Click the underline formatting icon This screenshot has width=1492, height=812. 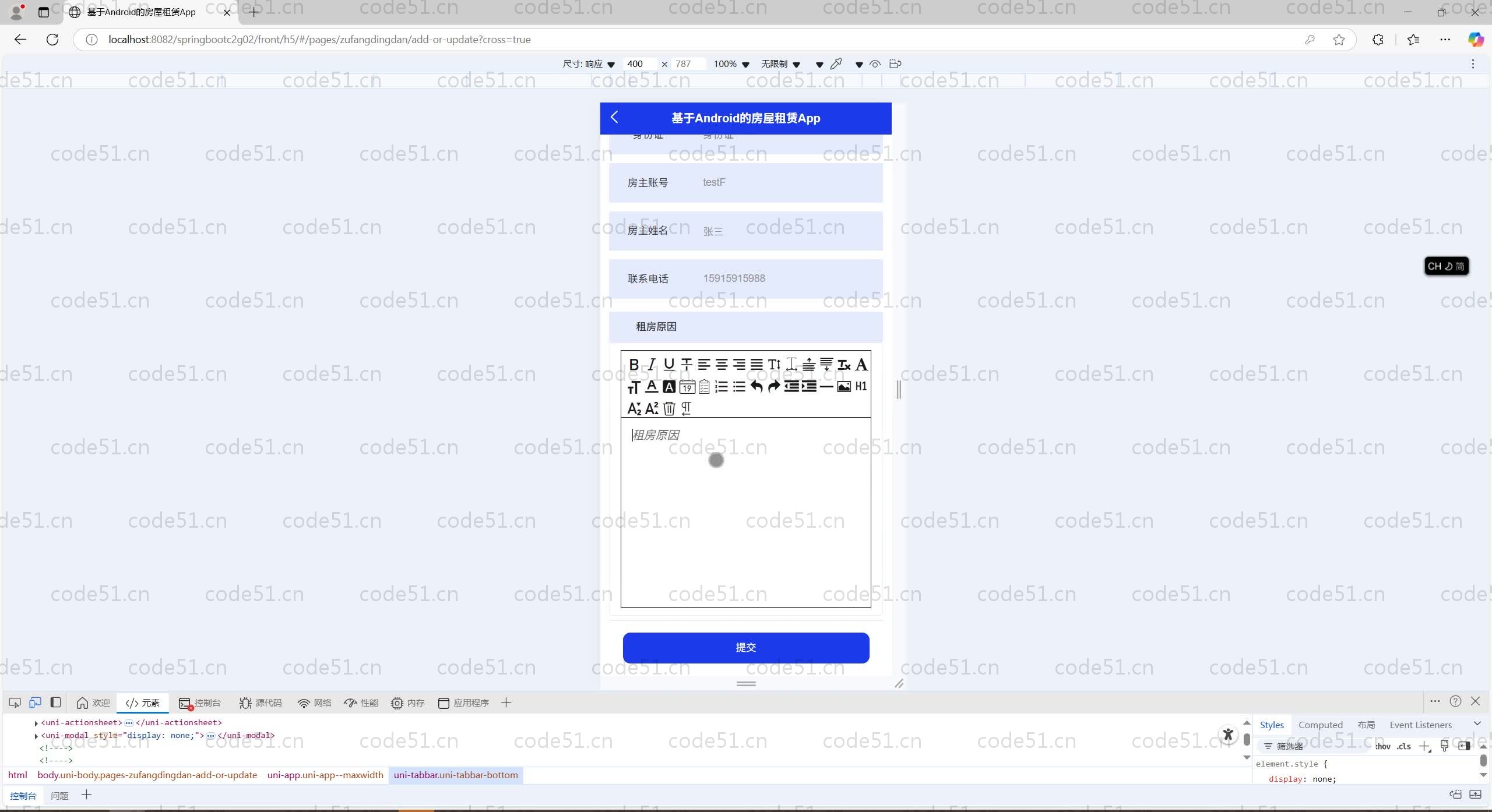point(669,365)
